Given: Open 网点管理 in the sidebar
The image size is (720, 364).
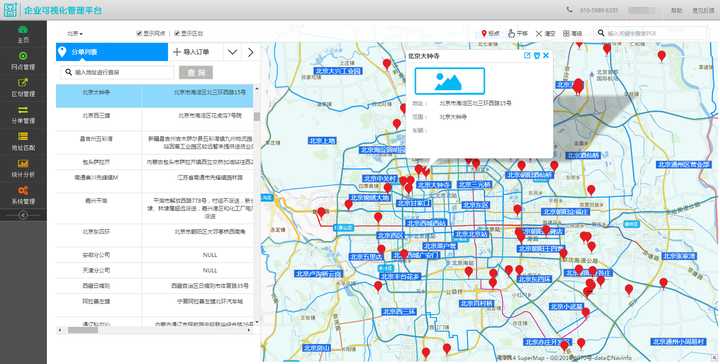Looking at the screenshot, I should [23, 61].
